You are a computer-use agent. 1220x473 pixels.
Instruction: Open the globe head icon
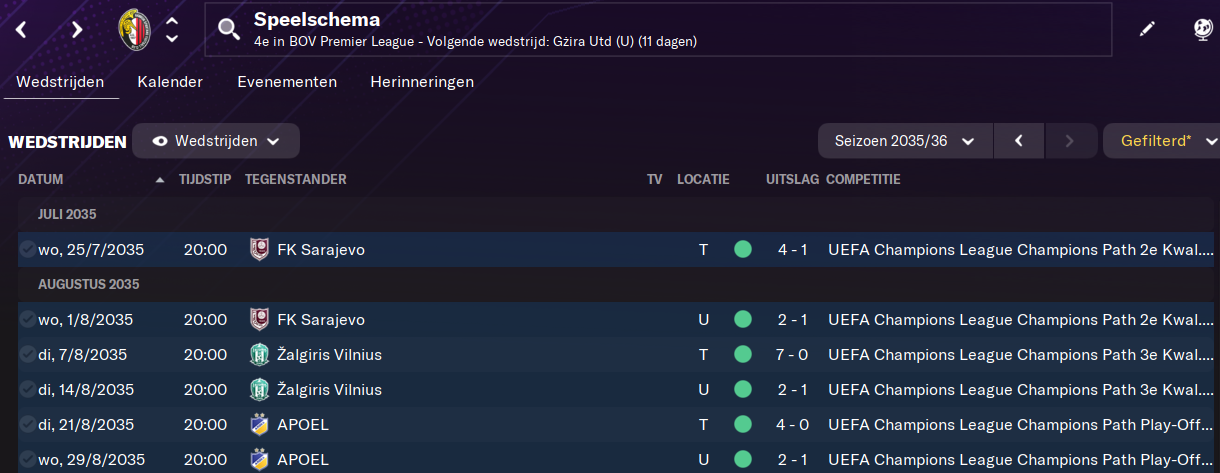tap(1203, 29)
